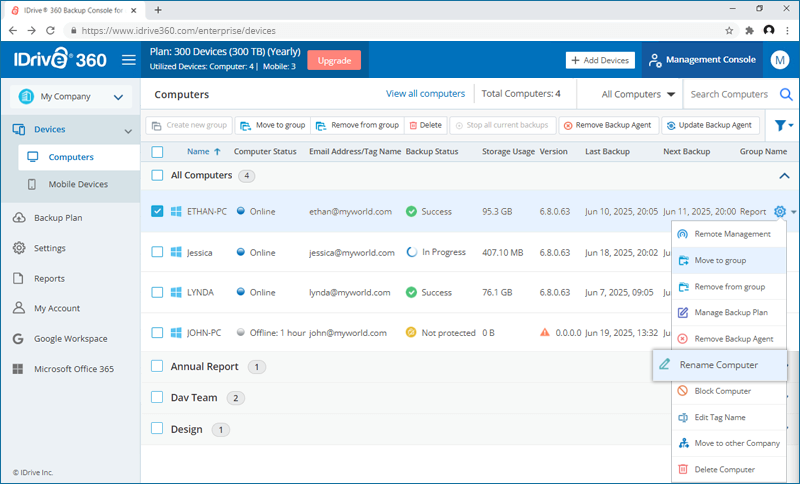Click the Search Computers input field

[729, 94]
